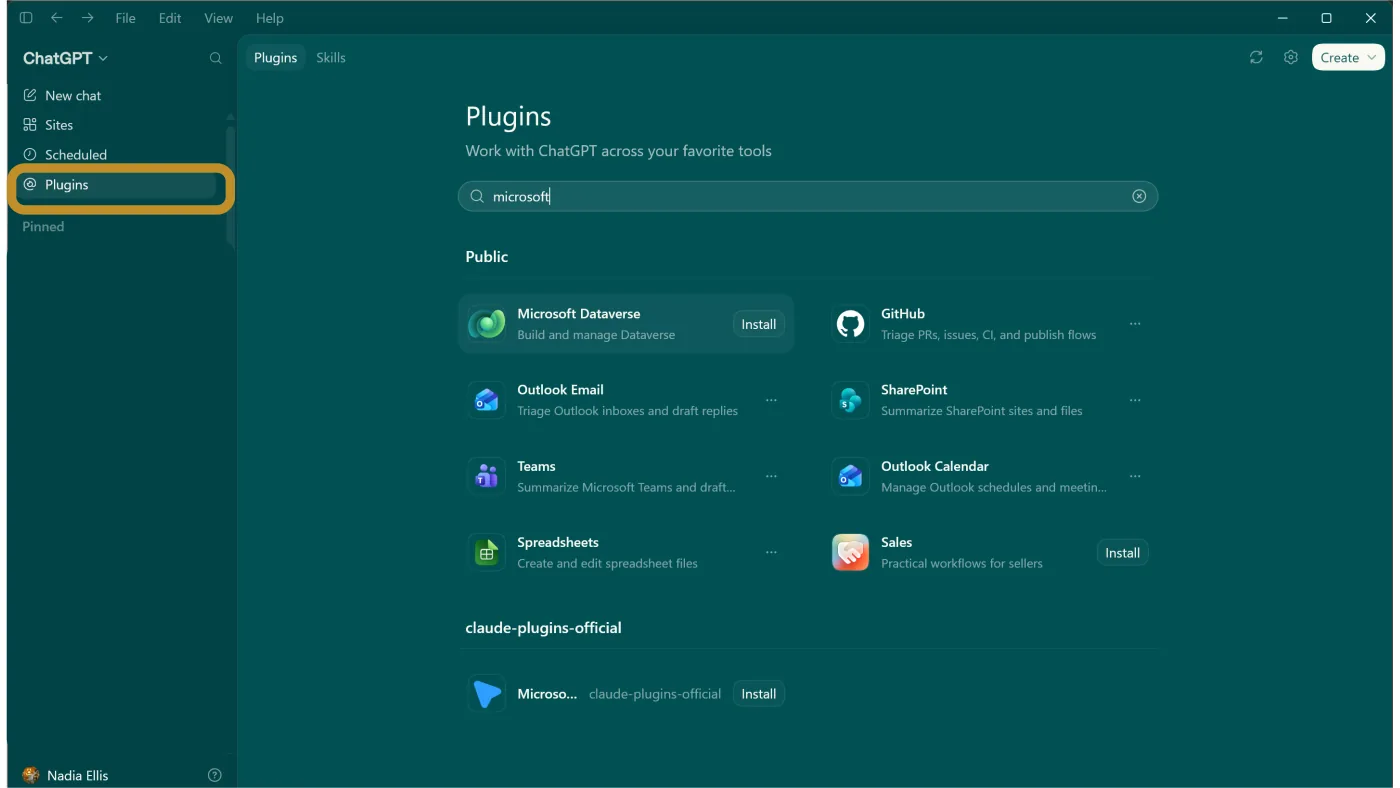Open the Spreadsheets plugin title
This screenshot has width=1400, height=788.
click(x=558, y=543)
